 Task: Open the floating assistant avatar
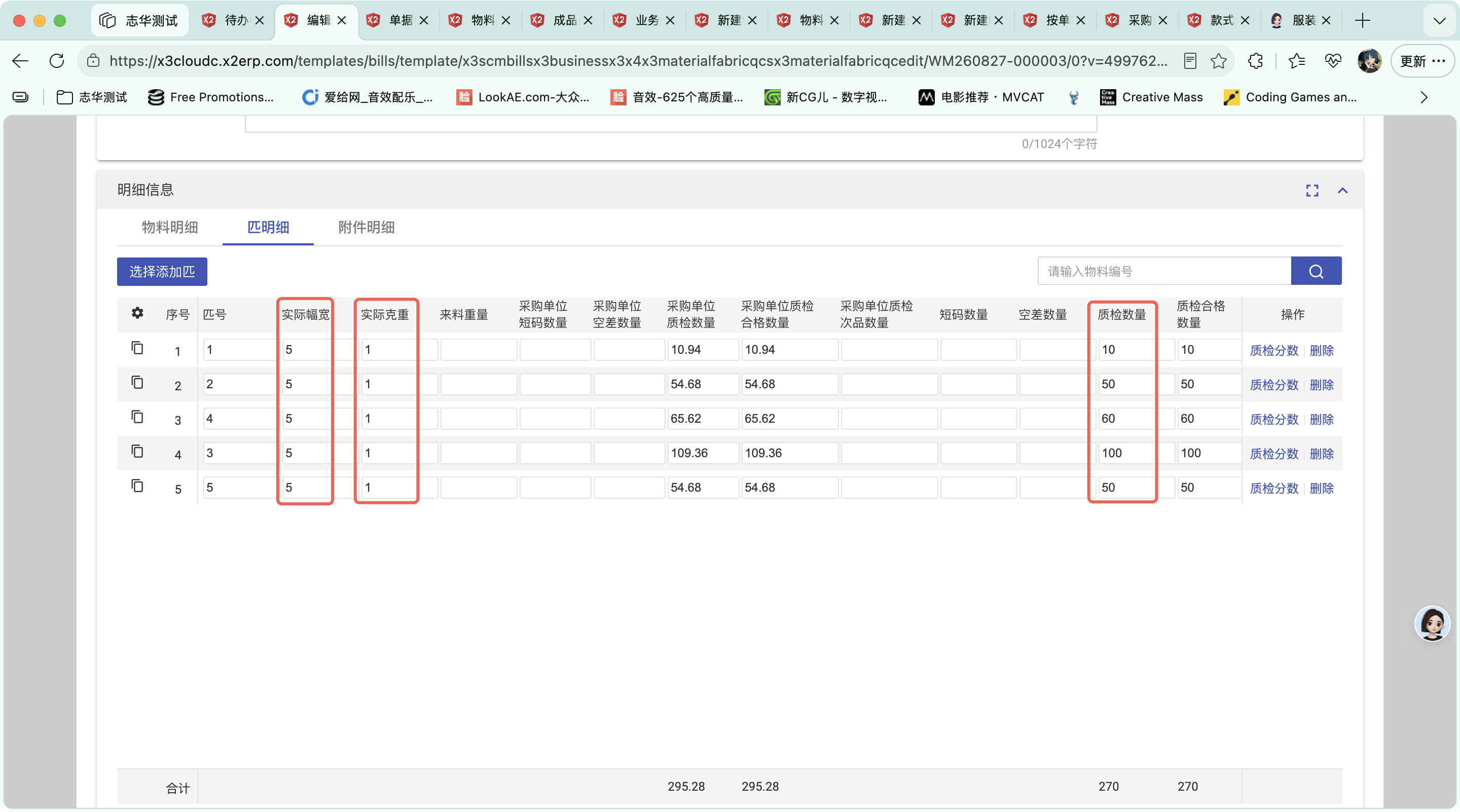[x=1432, y=623]
